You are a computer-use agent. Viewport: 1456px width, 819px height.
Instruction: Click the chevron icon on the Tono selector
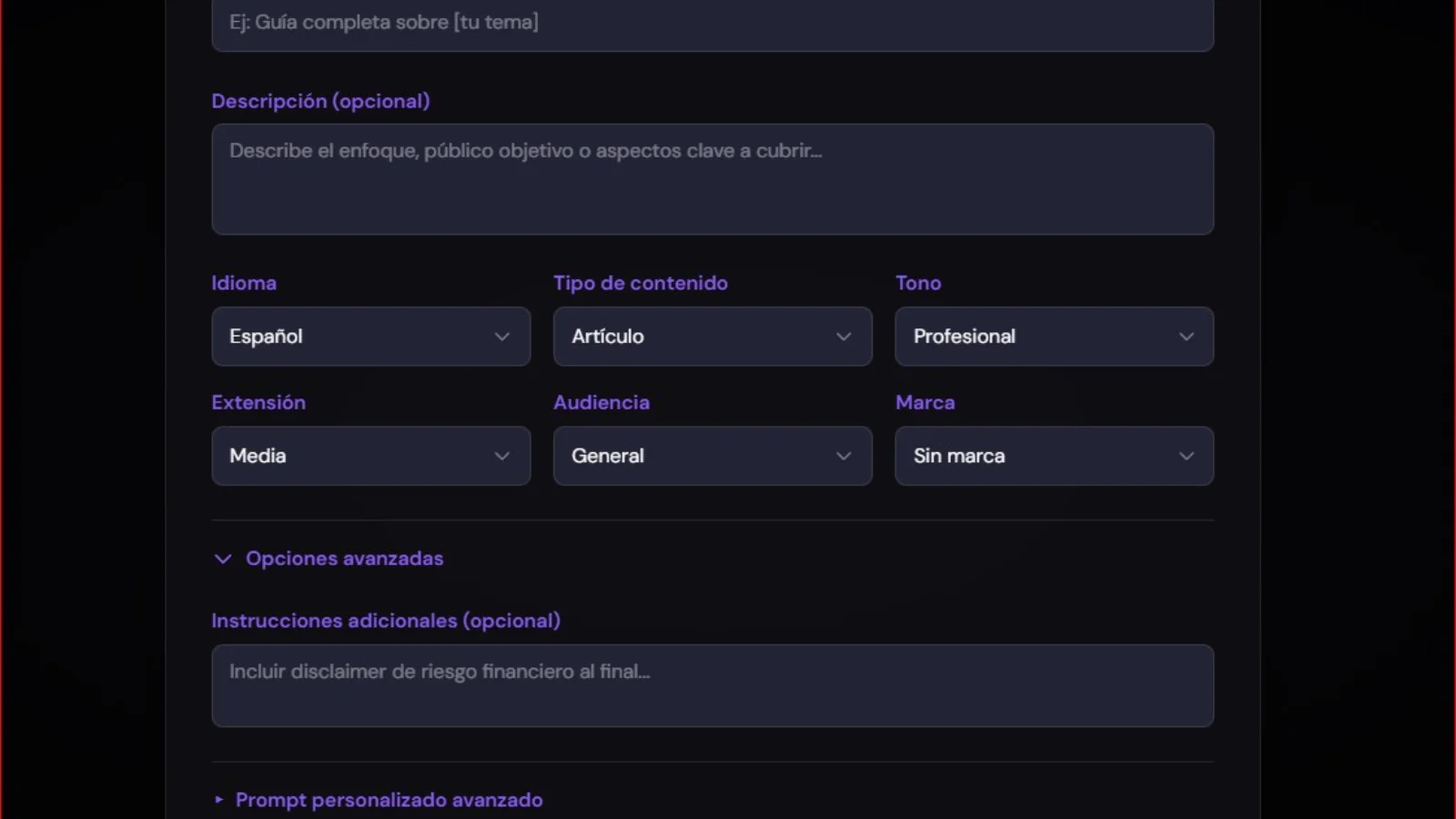[x=1187, y=337]
